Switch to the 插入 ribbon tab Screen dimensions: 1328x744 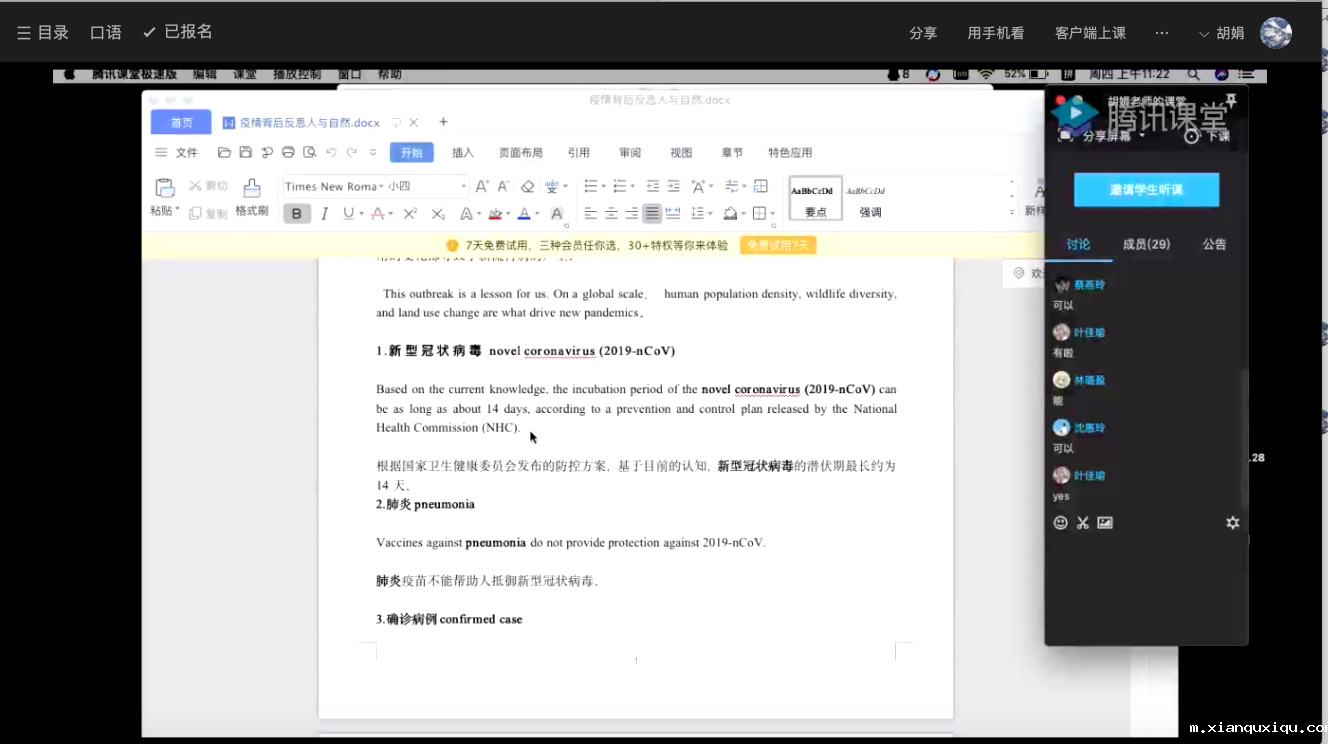(x=463, y=153)
